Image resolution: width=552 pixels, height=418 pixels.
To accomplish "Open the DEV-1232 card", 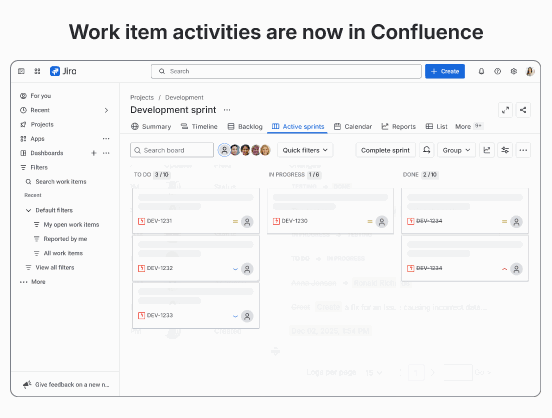I will 196,258.
